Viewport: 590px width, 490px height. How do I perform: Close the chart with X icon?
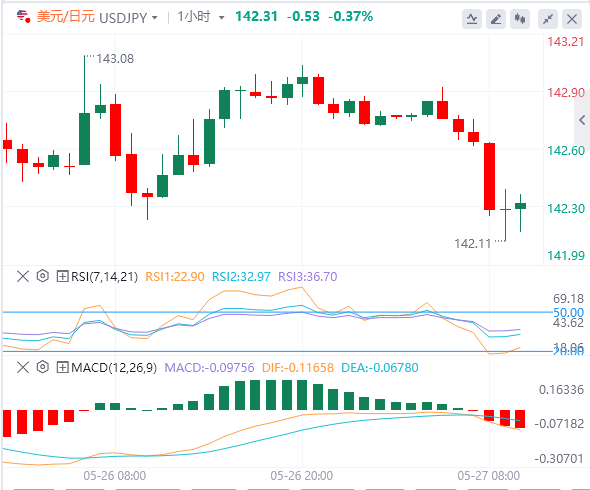tap(572, 18)
